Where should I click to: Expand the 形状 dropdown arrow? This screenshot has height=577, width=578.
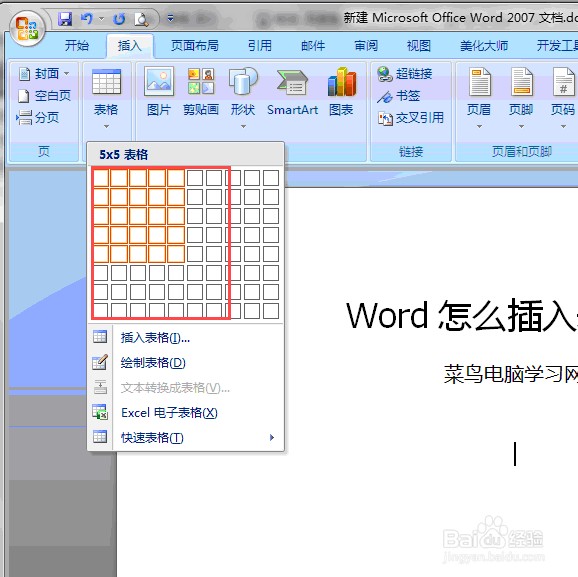243,126
